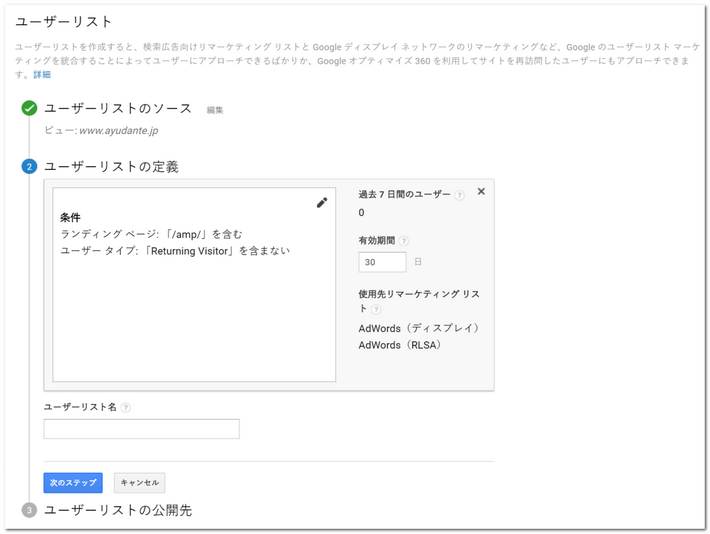Click the 有効期間 days input field
Screen dimensions: 710x534
pos(382,262)
